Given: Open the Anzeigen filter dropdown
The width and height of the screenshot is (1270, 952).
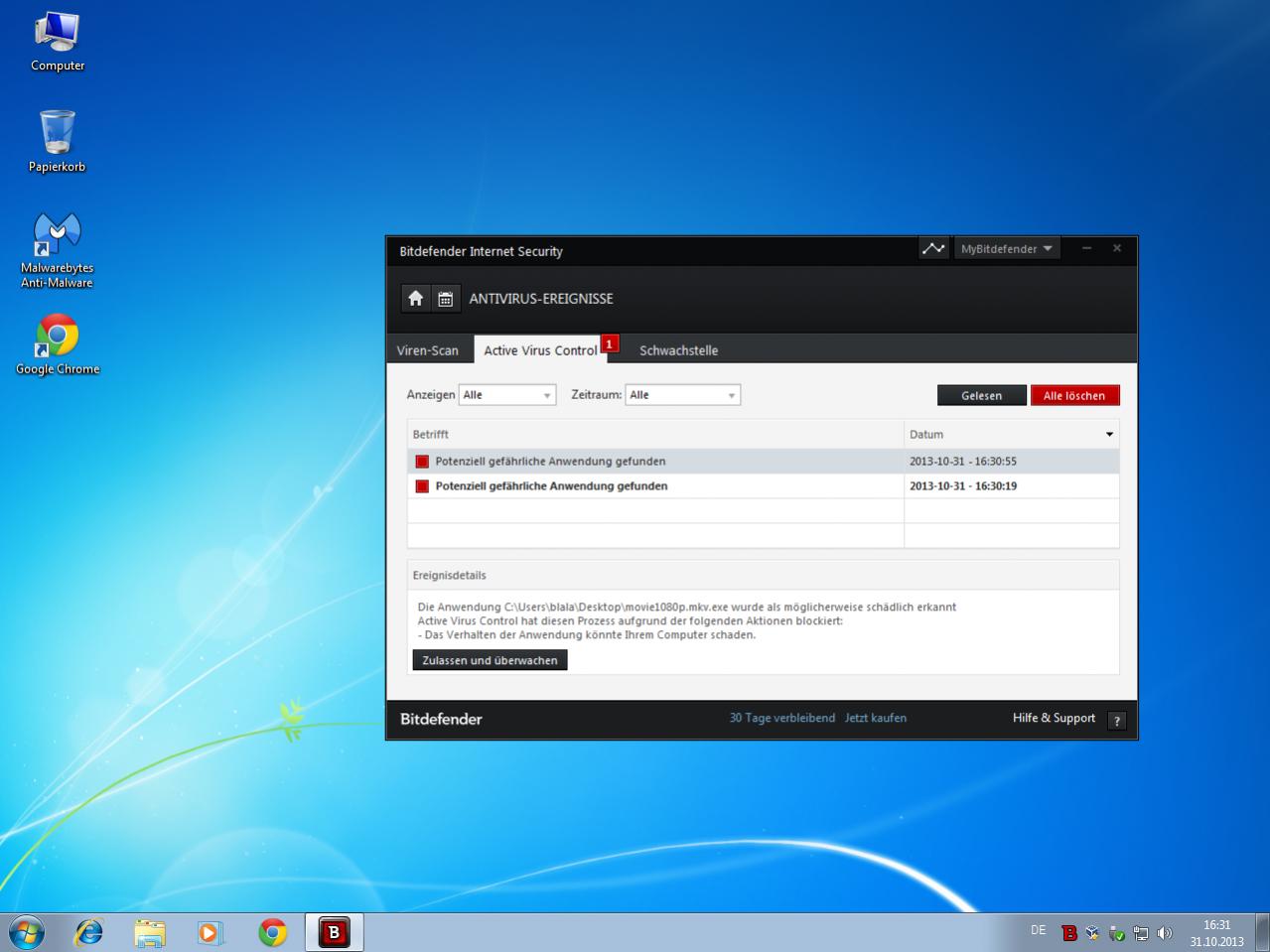Looking at the screenshot, I should [x=507, y=395].
